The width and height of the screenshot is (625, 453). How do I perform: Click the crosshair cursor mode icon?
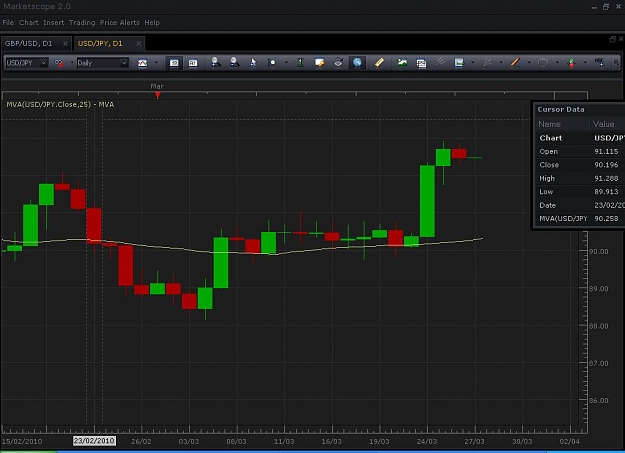272,63
